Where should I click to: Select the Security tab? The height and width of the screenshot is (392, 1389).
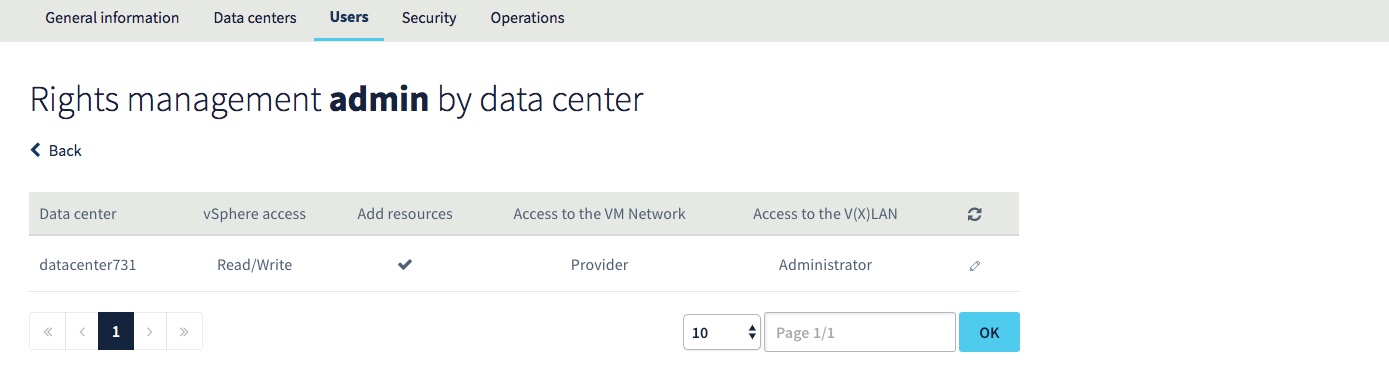click(x=429, y=18)
